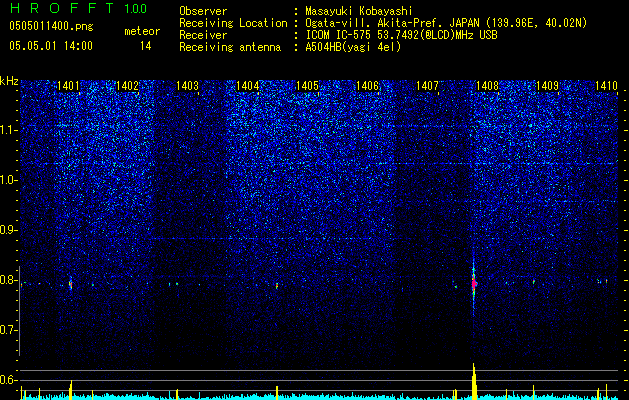Click time marker 1407

coord(427,85)
